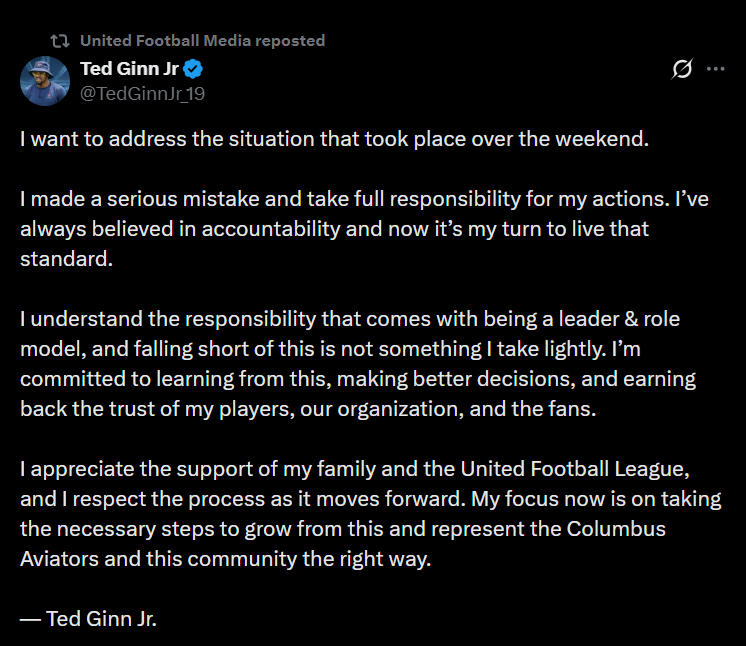Open Ted Ginn Jr's profile avatar

45,80
